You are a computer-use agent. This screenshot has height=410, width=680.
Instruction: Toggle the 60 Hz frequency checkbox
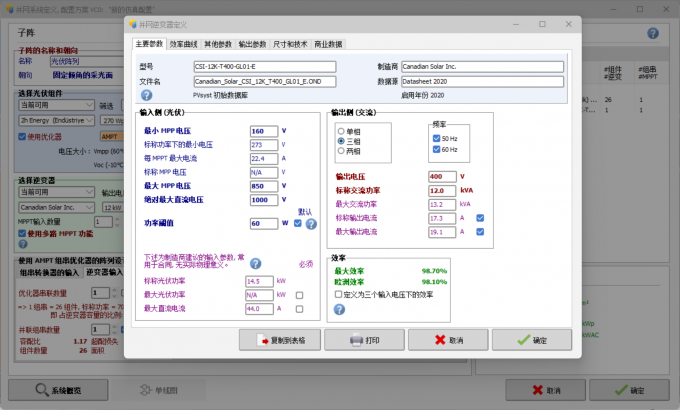tap(436, 149)
